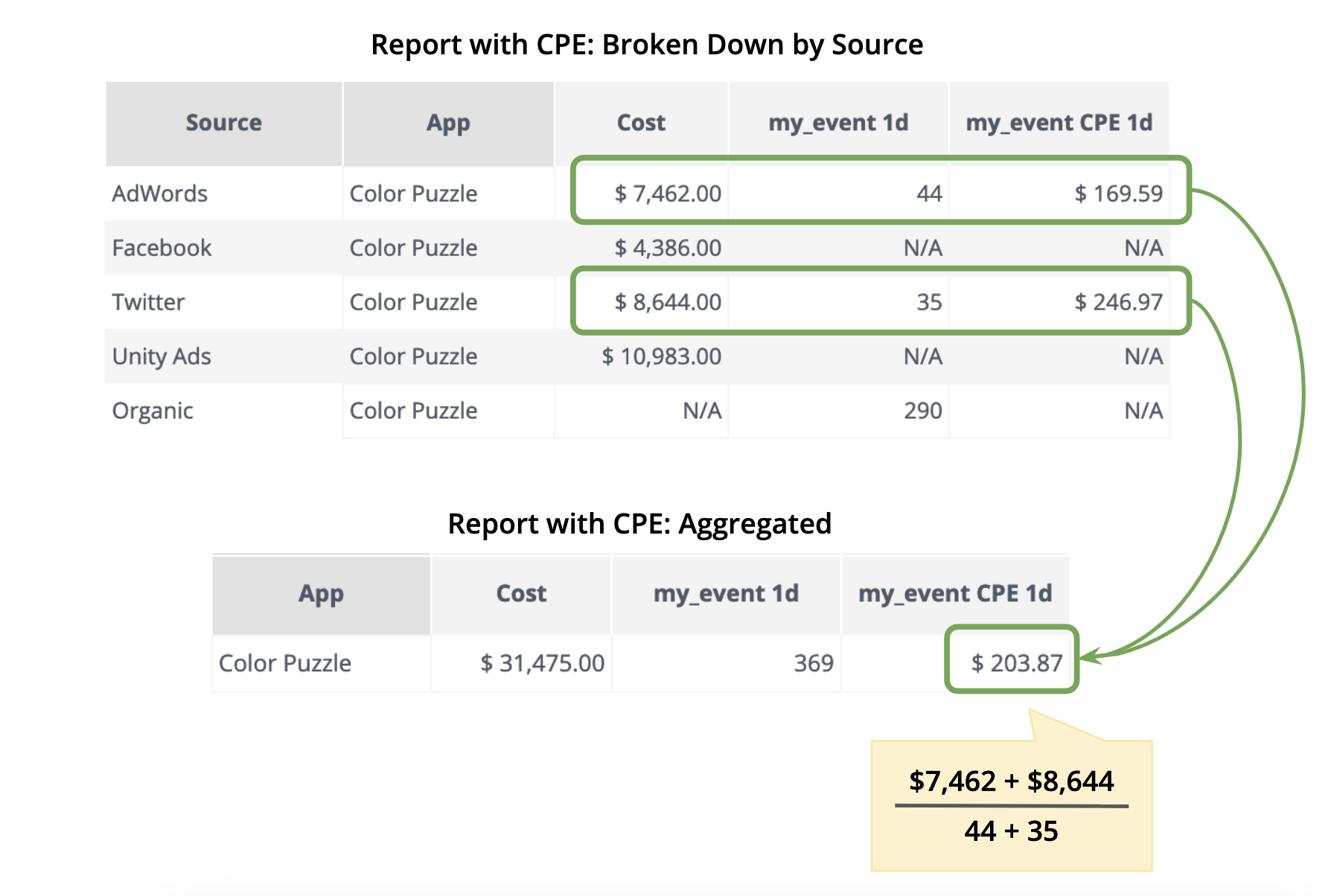
Task: Select the Unity Ads source cell
Action: [x=162, y=356]
